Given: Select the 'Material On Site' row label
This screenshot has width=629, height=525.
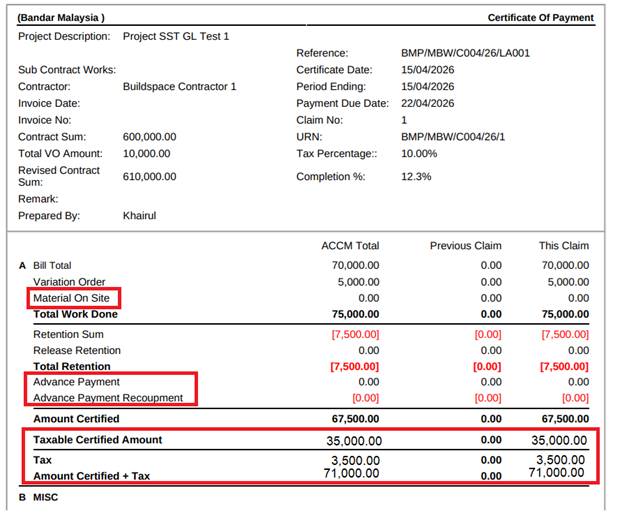Looking at the screenshot, I should 71,298.
